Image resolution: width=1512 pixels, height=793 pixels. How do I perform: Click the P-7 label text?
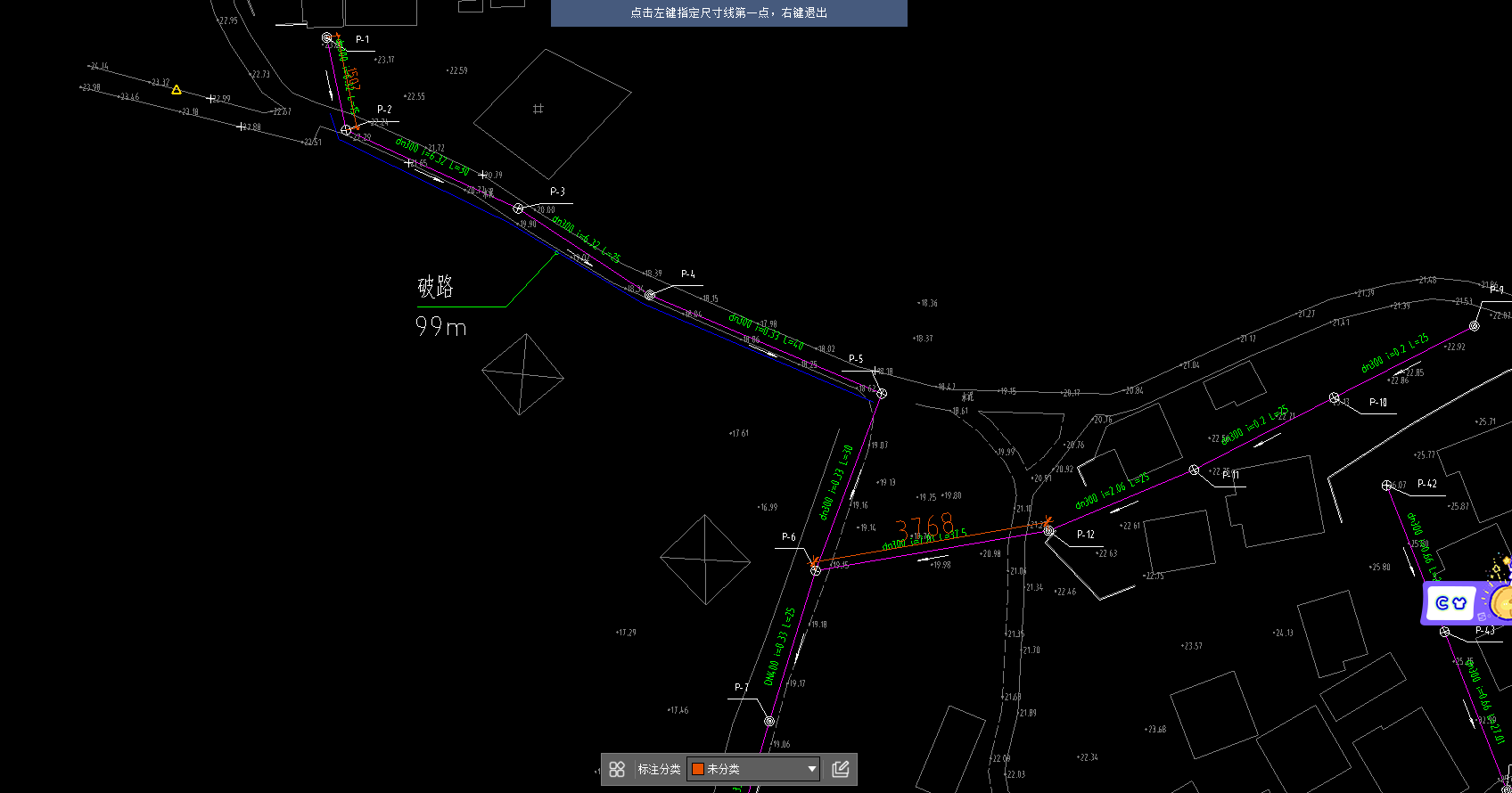pyautogui.click(x=742, y=688)
